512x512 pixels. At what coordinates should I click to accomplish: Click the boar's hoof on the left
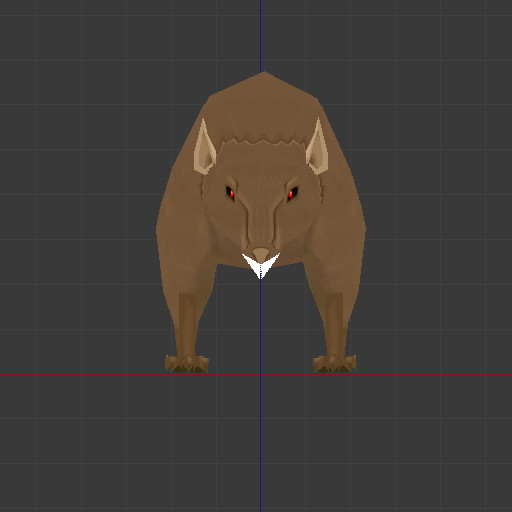click(187, 363)
